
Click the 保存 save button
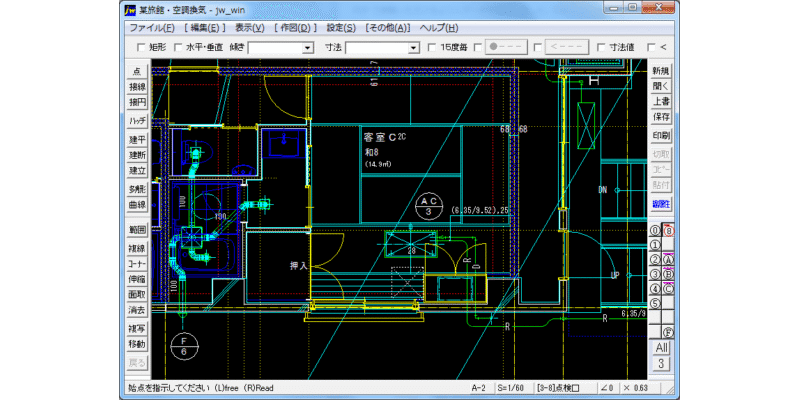tap(661, 117)
